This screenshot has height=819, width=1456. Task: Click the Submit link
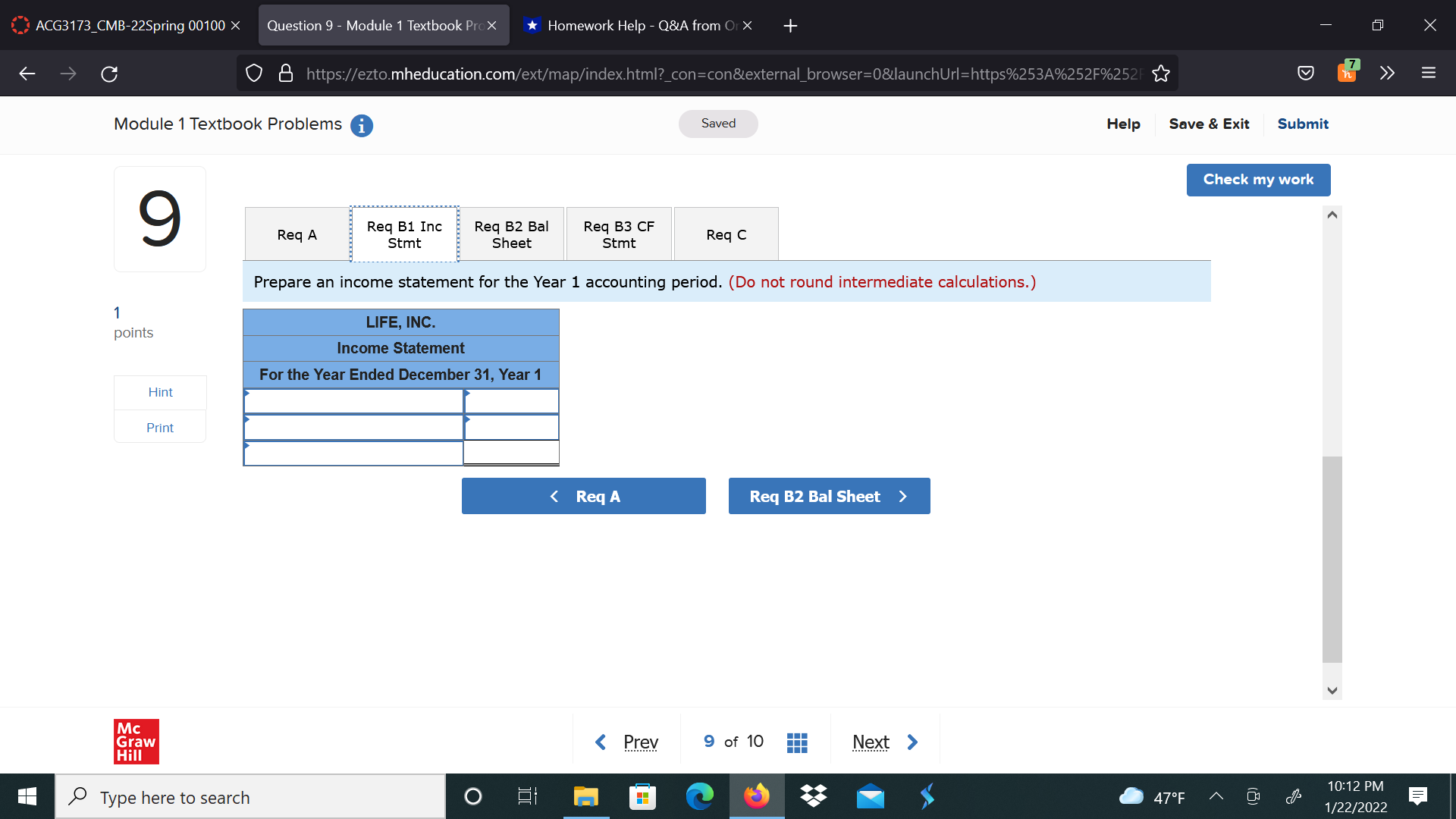tap(1302, 124)
